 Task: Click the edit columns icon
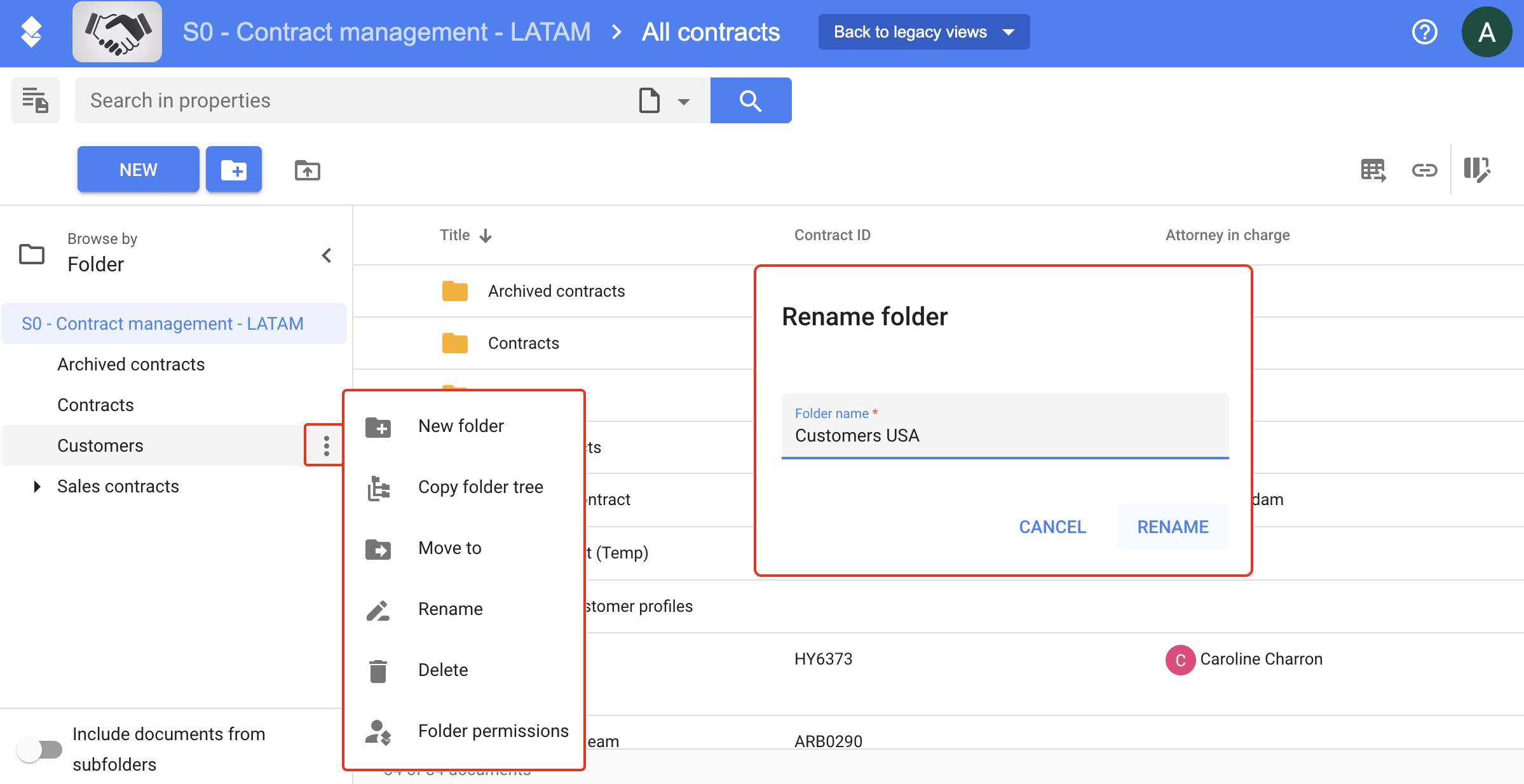click(1478, 170)
